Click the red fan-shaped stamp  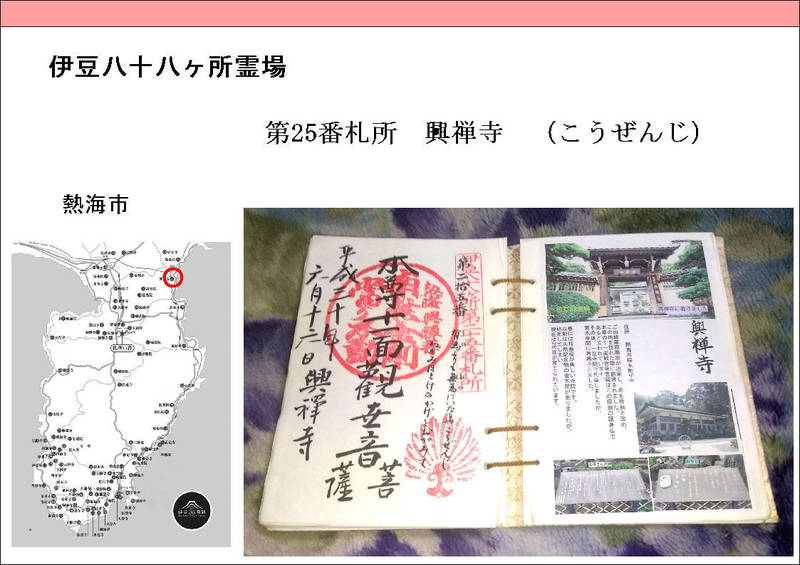click(x=442, y=456)
